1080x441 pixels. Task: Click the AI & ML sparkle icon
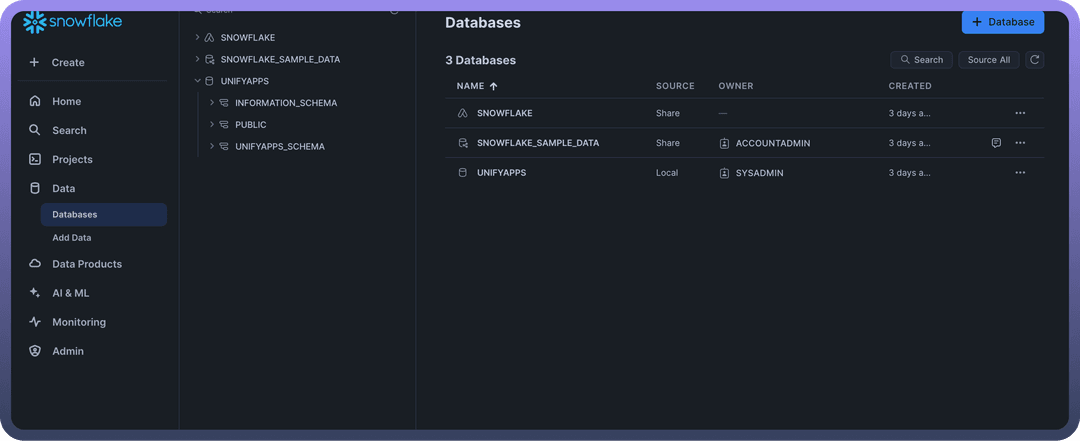(35, 293)
